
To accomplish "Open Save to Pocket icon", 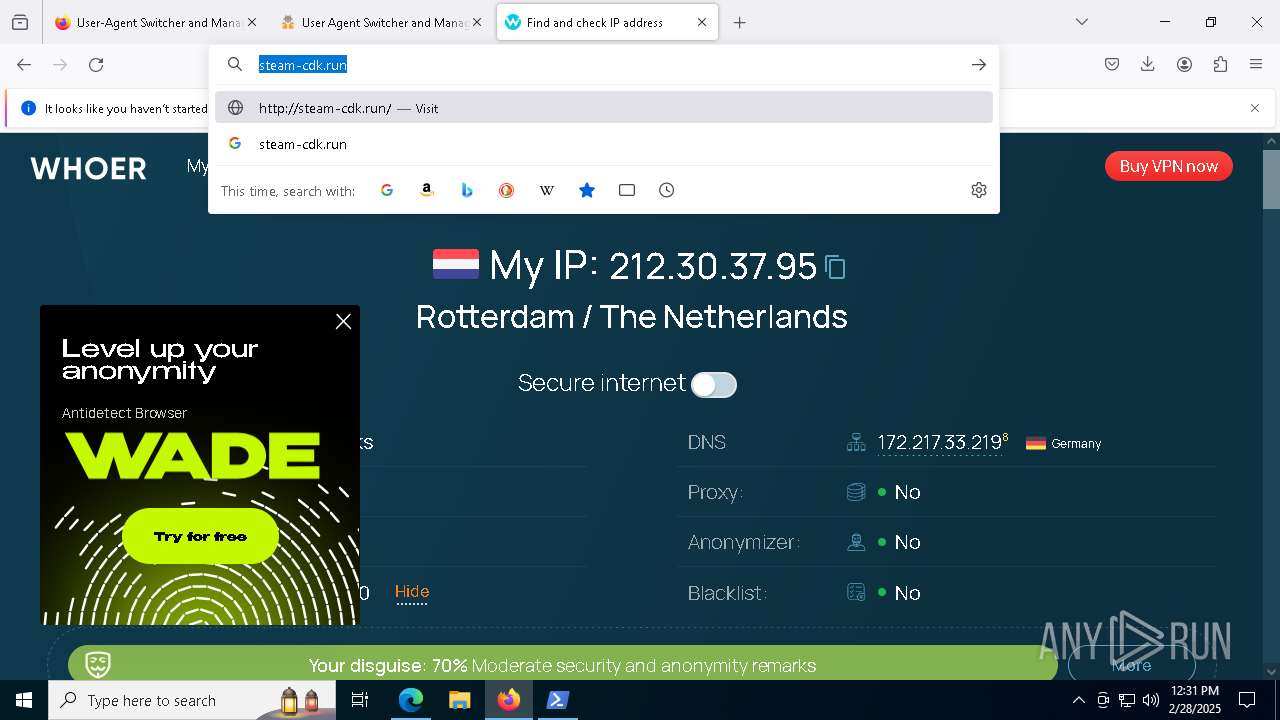I will [1112, 65].
